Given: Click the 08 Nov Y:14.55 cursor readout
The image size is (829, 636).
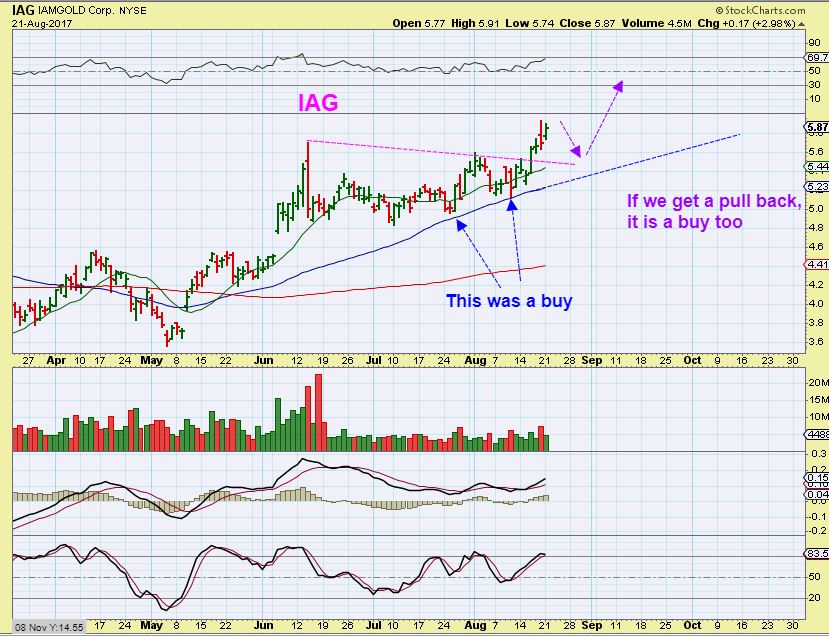Looking at the screenshot, I should 49,628.
